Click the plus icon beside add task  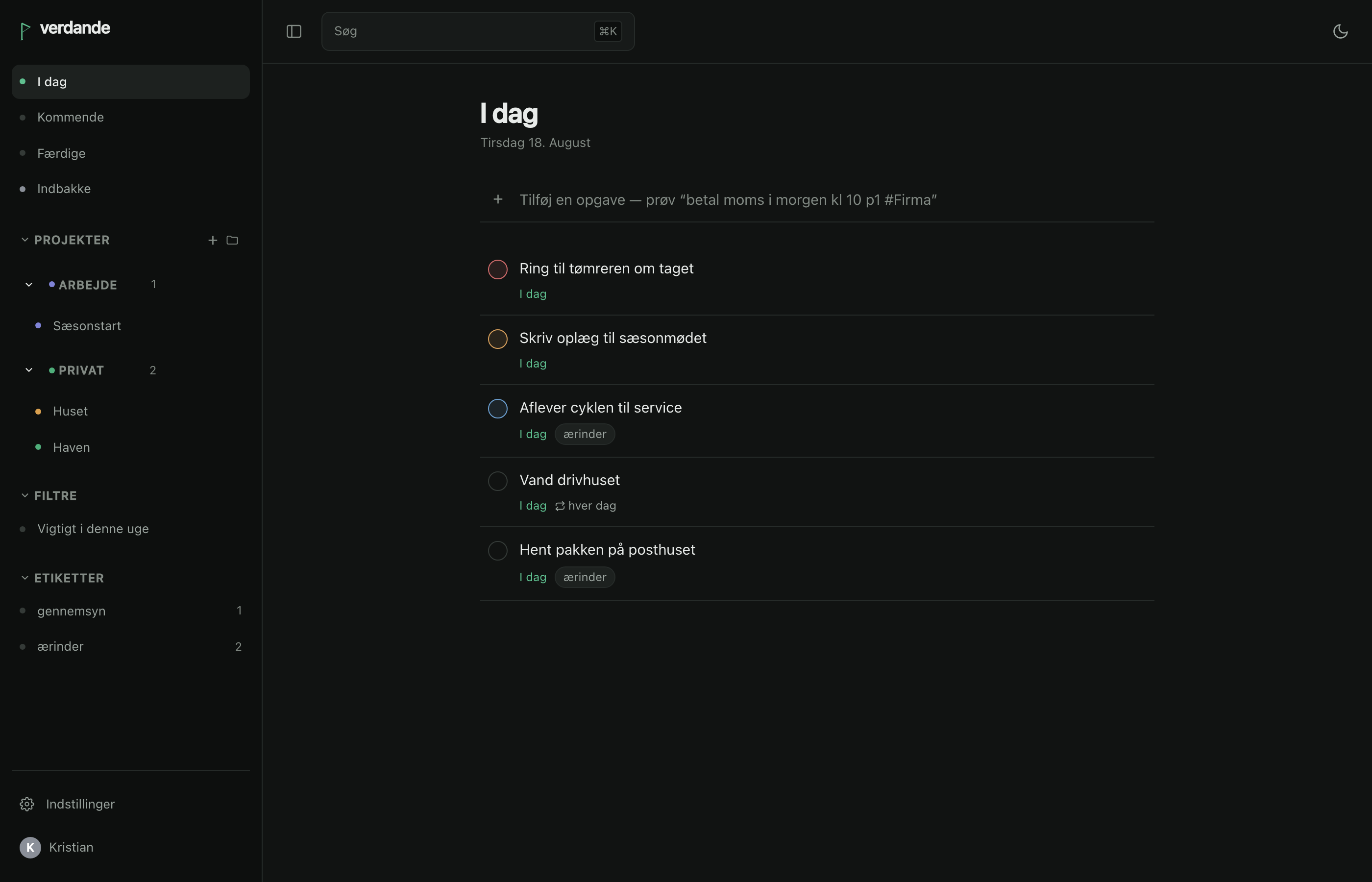498,199
